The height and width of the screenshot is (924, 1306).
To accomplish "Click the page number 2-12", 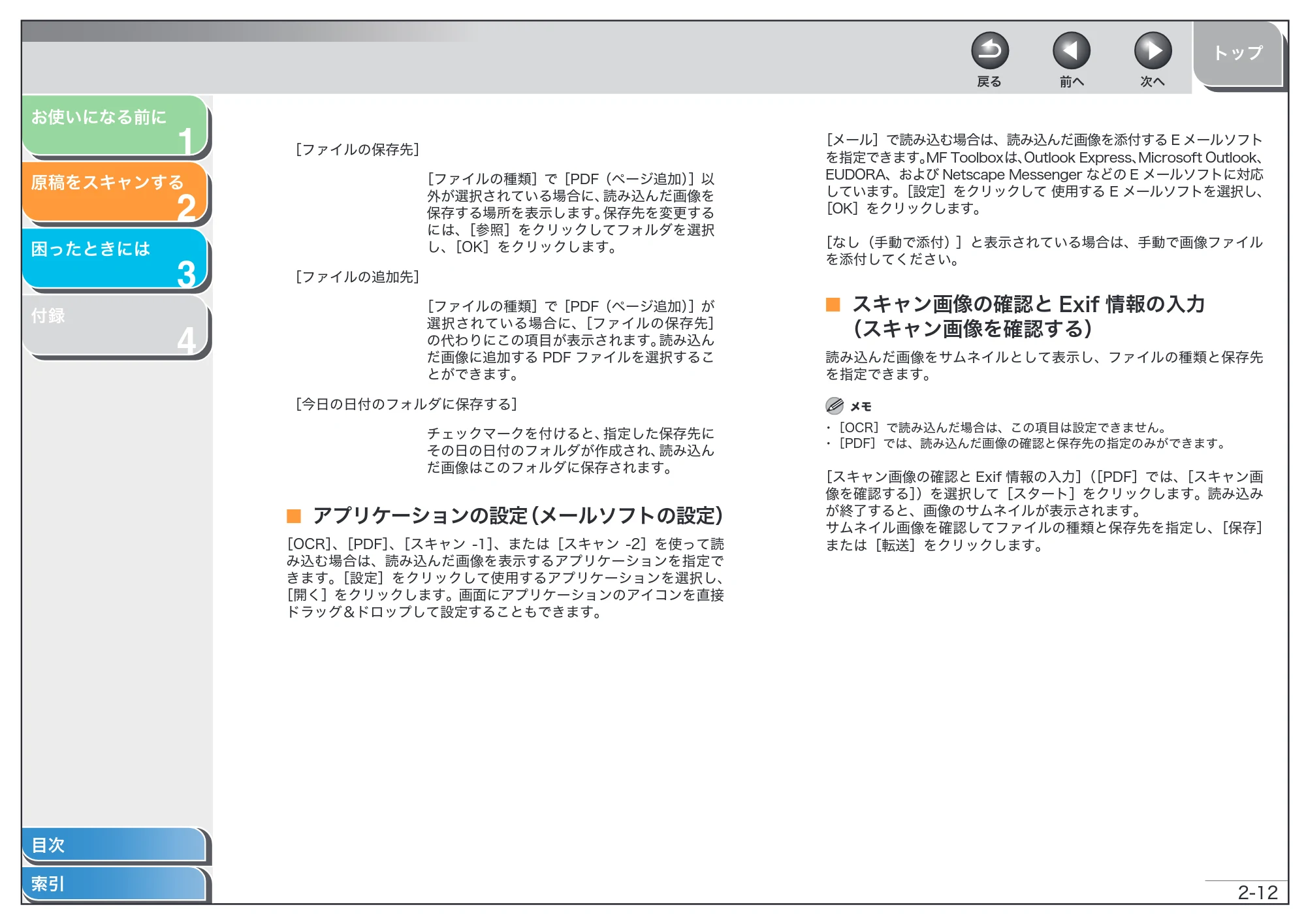I will pos(1257,892).
